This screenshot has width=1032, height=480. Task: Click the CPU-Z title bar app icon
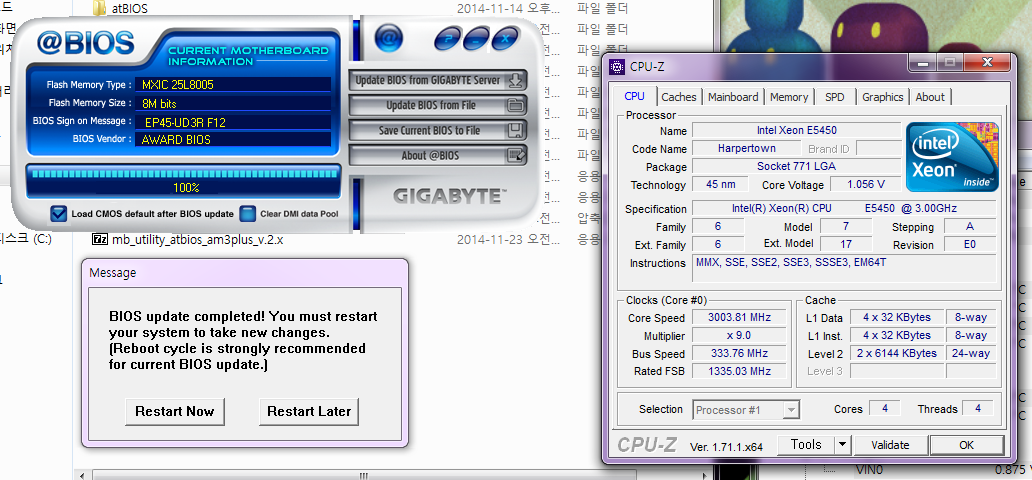617,66
